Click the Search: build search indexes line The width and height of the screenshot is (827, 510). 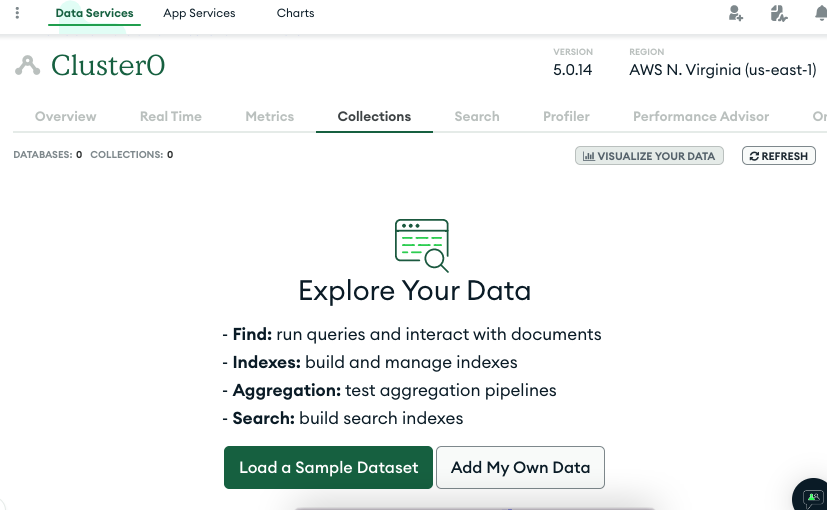343,418
